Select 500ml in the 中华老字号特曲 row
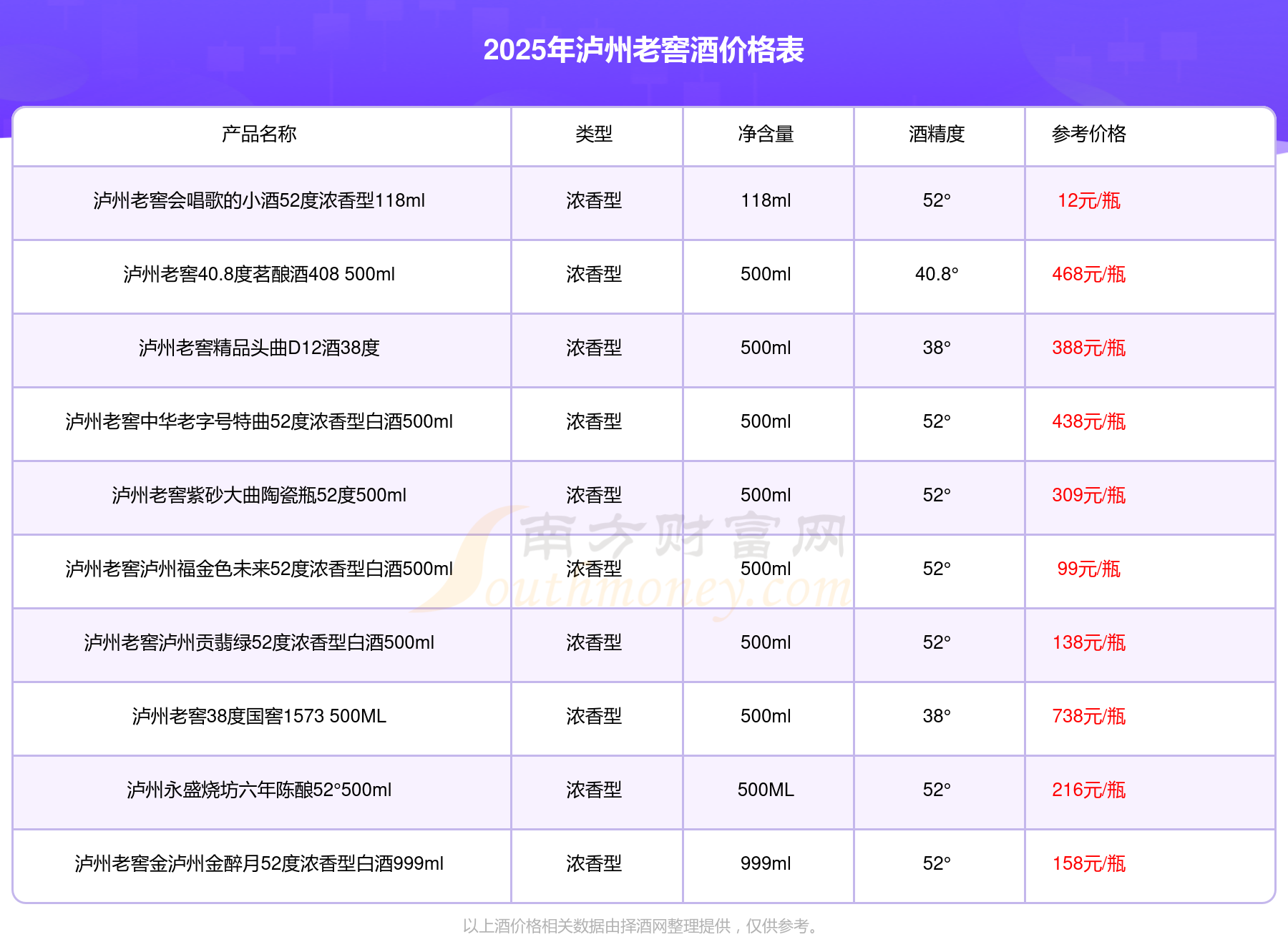Image resolution: width=1288 pixels, height=937 pixels. [x=766, y=421]
